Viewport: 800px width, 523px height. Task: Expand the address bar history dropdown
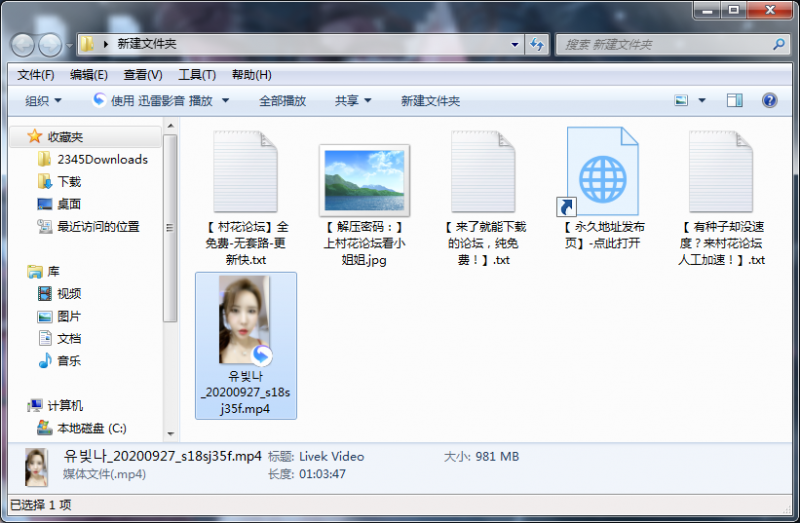pos(515,44)
